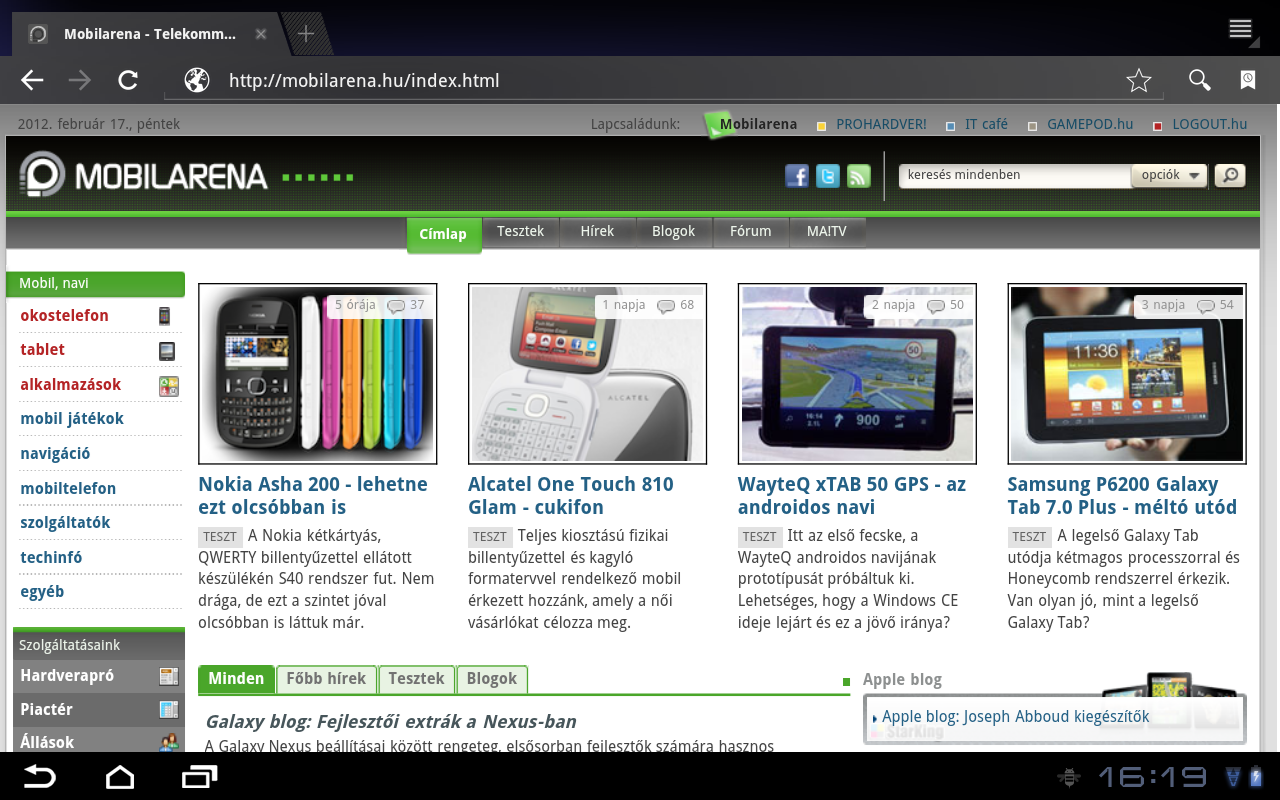Open the Fórum navigation tab
Image resolution: width=1280 pixels, height=800 pixels.
[751, 231]
